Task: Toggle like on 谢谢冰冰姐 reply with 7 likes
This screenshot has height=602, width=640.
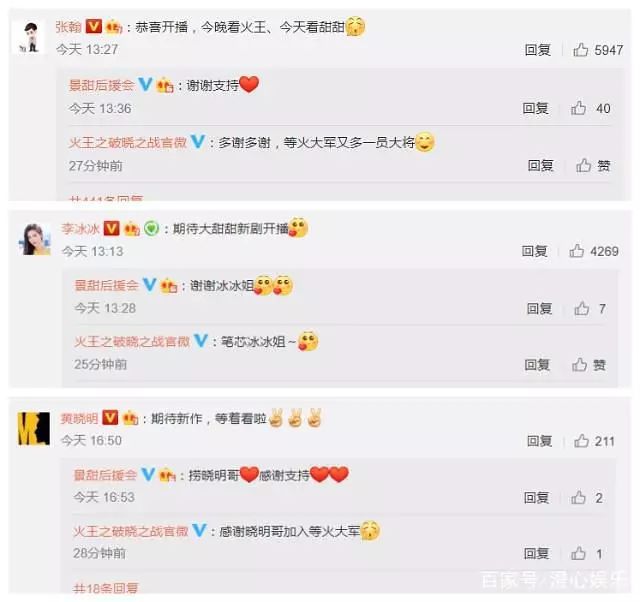Action: [590, 309]
